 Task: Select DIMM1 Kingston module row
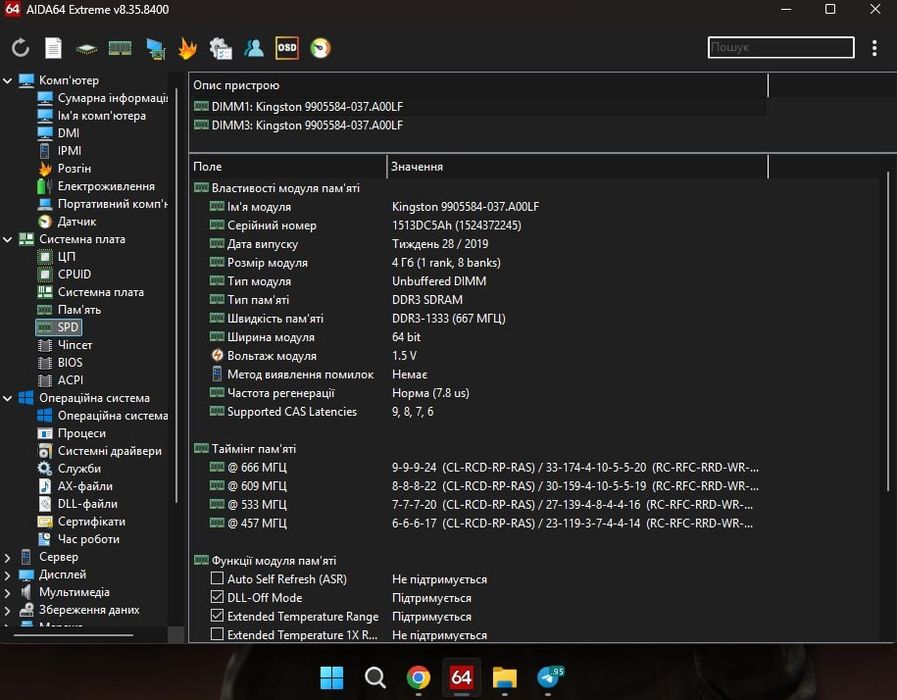pyautogui.click(x=478, y=107)
